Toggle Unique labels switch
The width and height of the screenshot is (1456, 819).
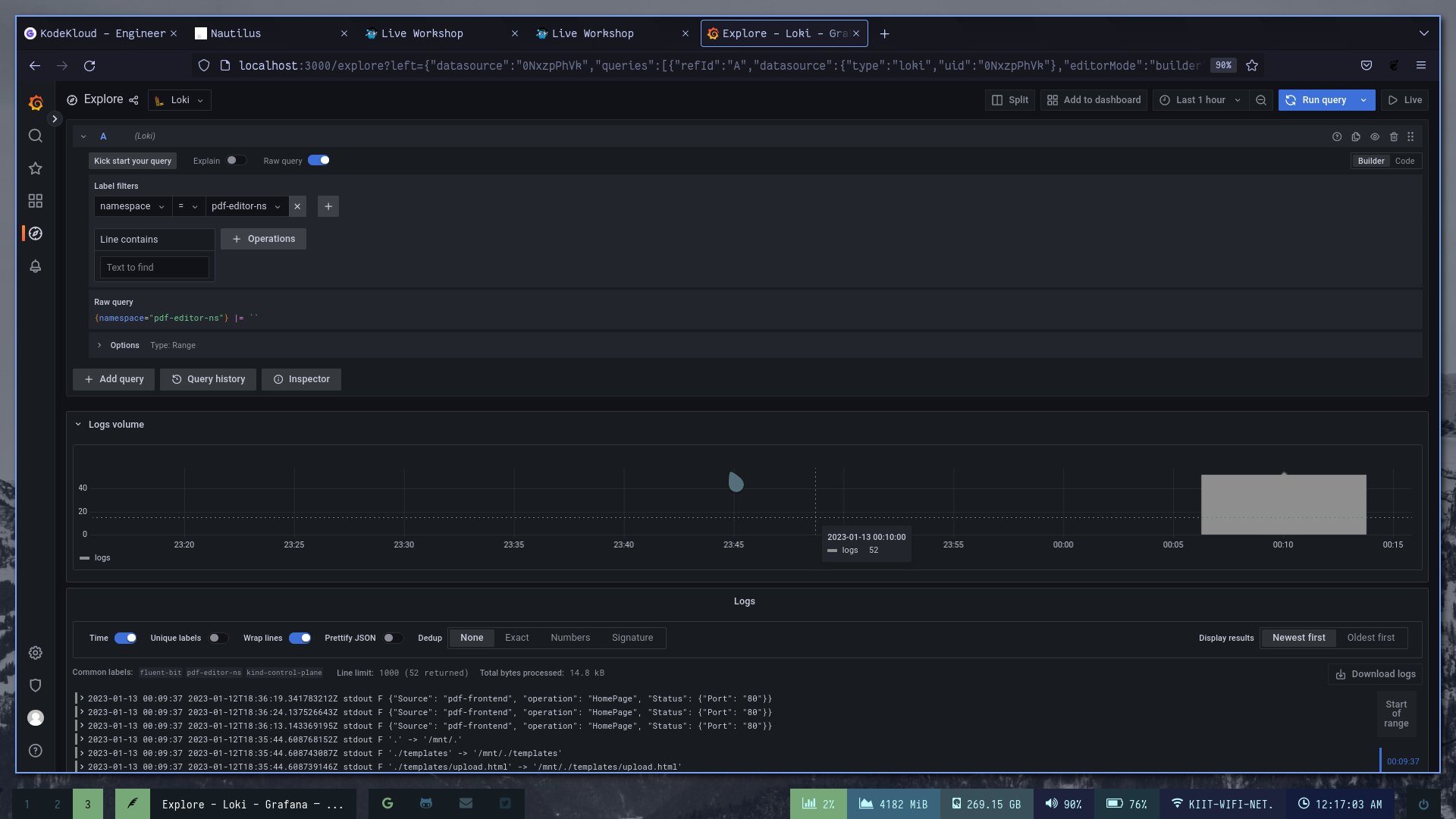(218, 639)
